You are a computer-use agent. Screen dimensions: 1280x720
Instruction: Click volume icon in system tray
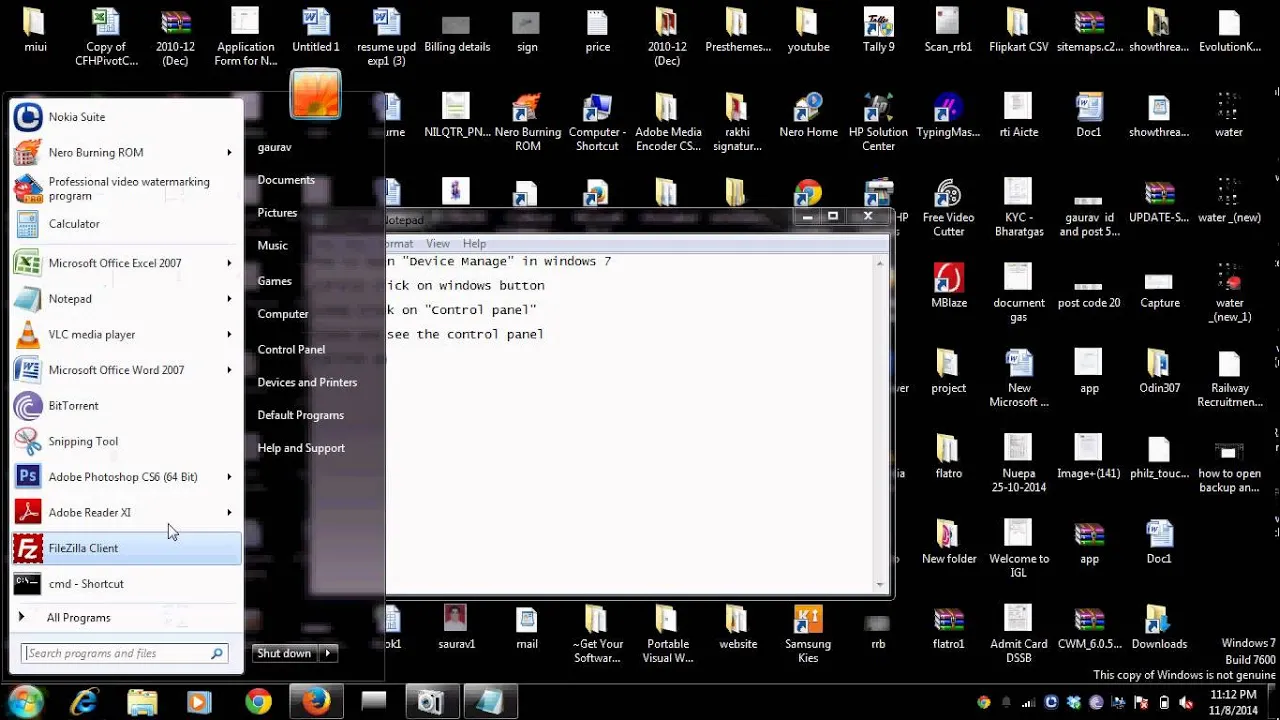coord(1185,702)
